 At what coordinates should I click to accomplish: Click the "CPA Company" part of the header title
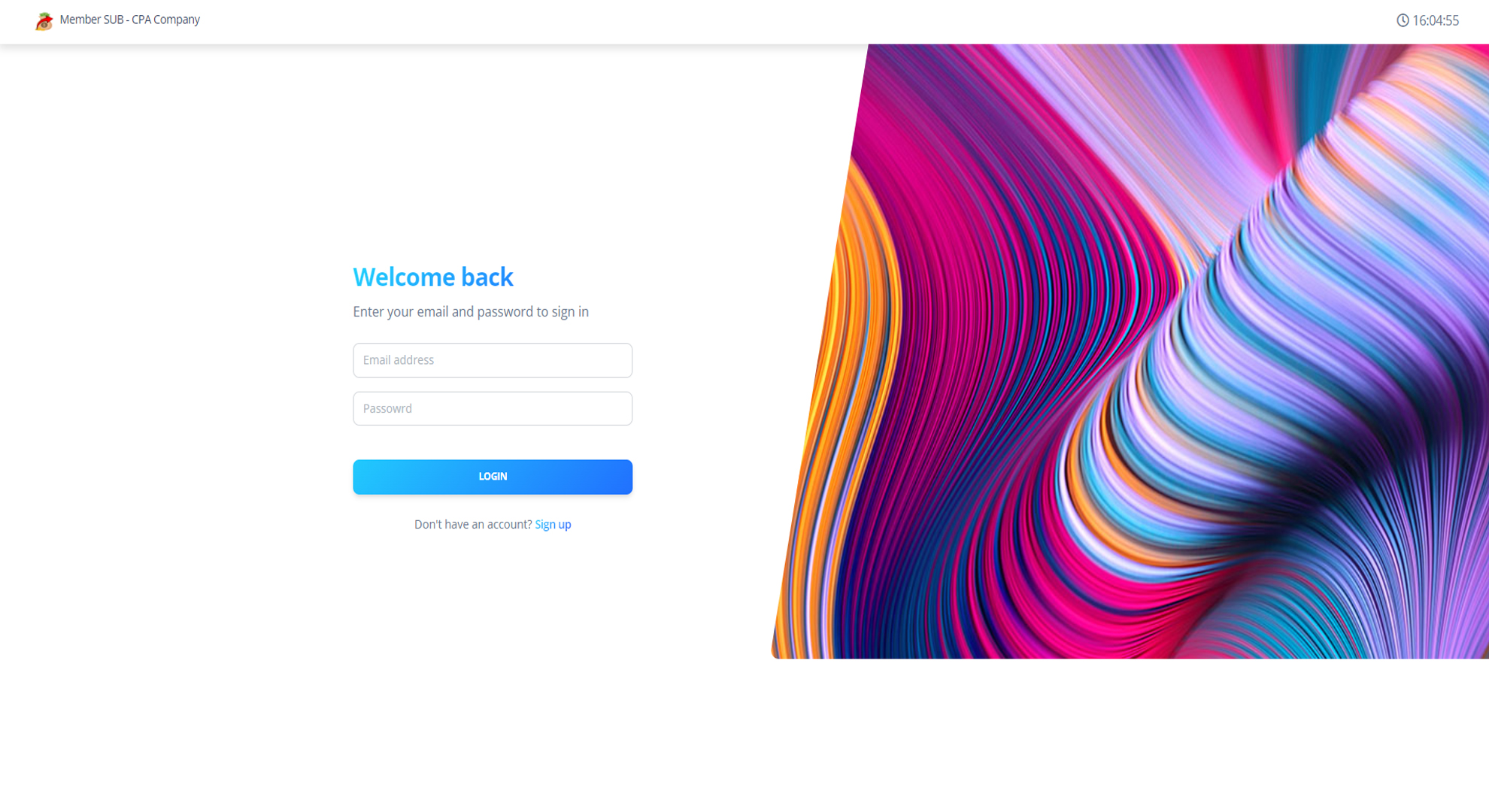click(165, 20)
